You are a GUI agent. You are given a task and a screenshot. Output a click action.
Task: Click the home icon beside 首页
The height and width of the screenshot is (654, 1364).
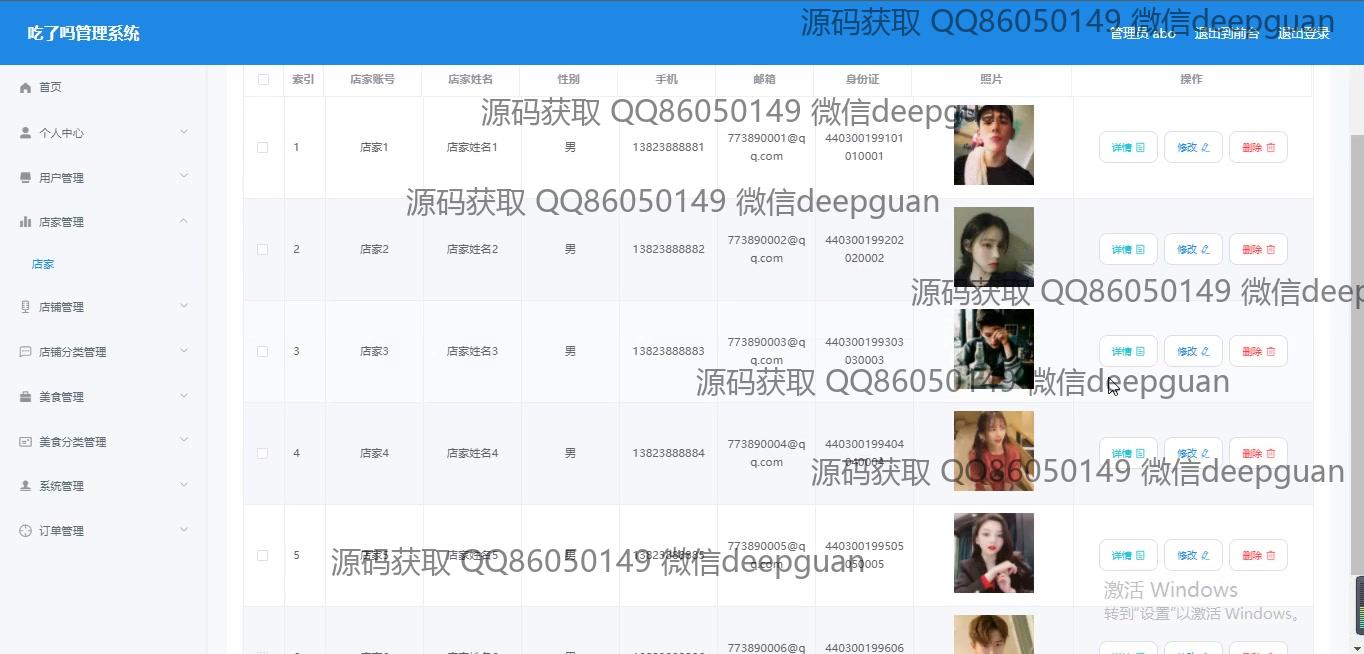click(26, 88)
